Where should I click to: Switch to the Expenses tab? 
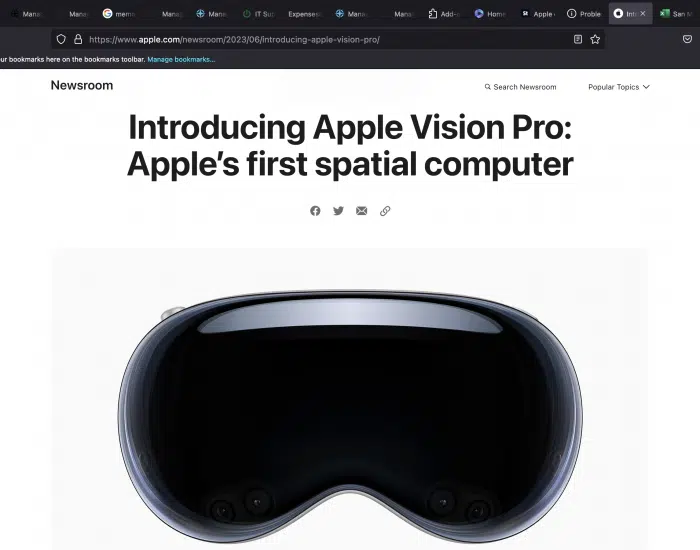click(305, 14)
